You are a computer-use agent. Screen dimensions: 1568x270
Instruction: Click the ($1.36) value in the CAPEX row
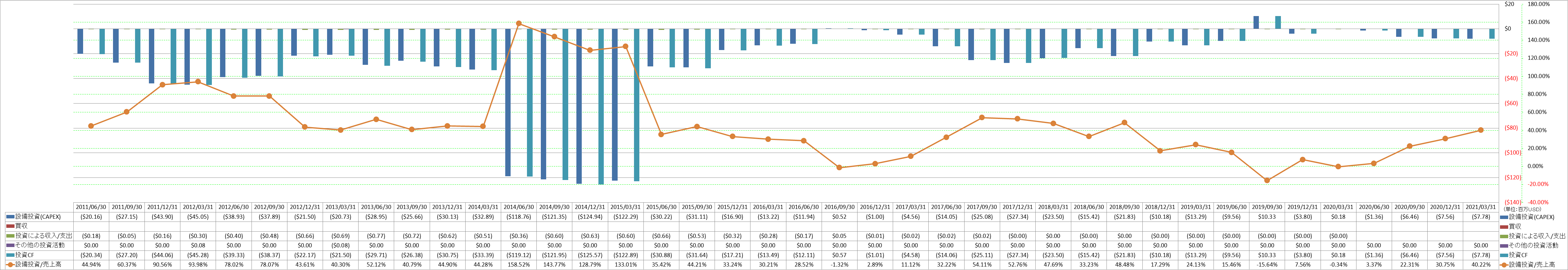1374,217
